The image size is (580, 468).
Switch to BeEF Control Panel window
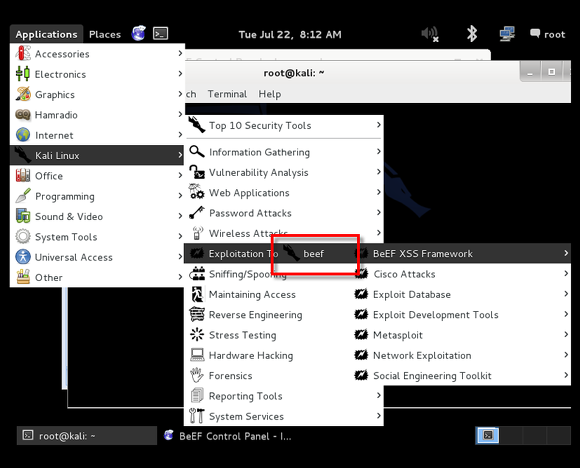(x=228, y=436)
